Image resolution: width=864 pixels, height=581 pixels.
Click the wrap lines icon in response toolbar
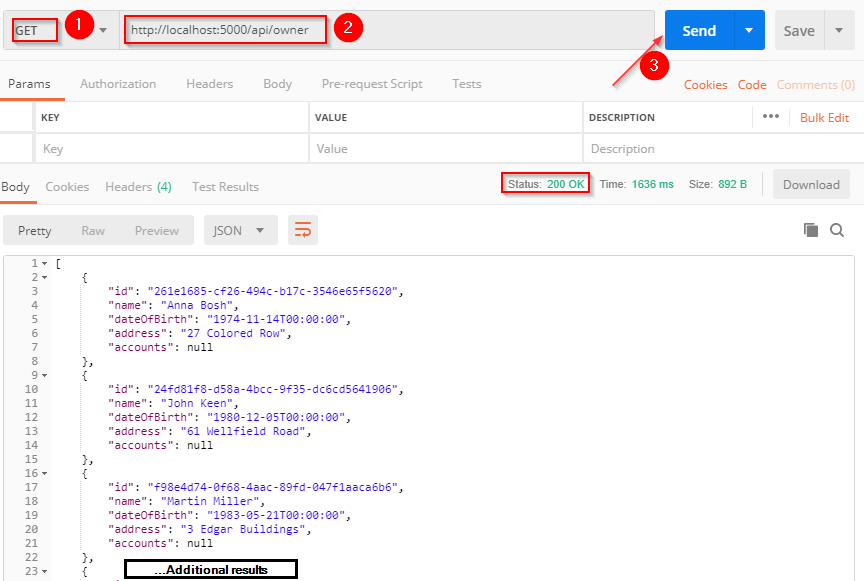303,230
